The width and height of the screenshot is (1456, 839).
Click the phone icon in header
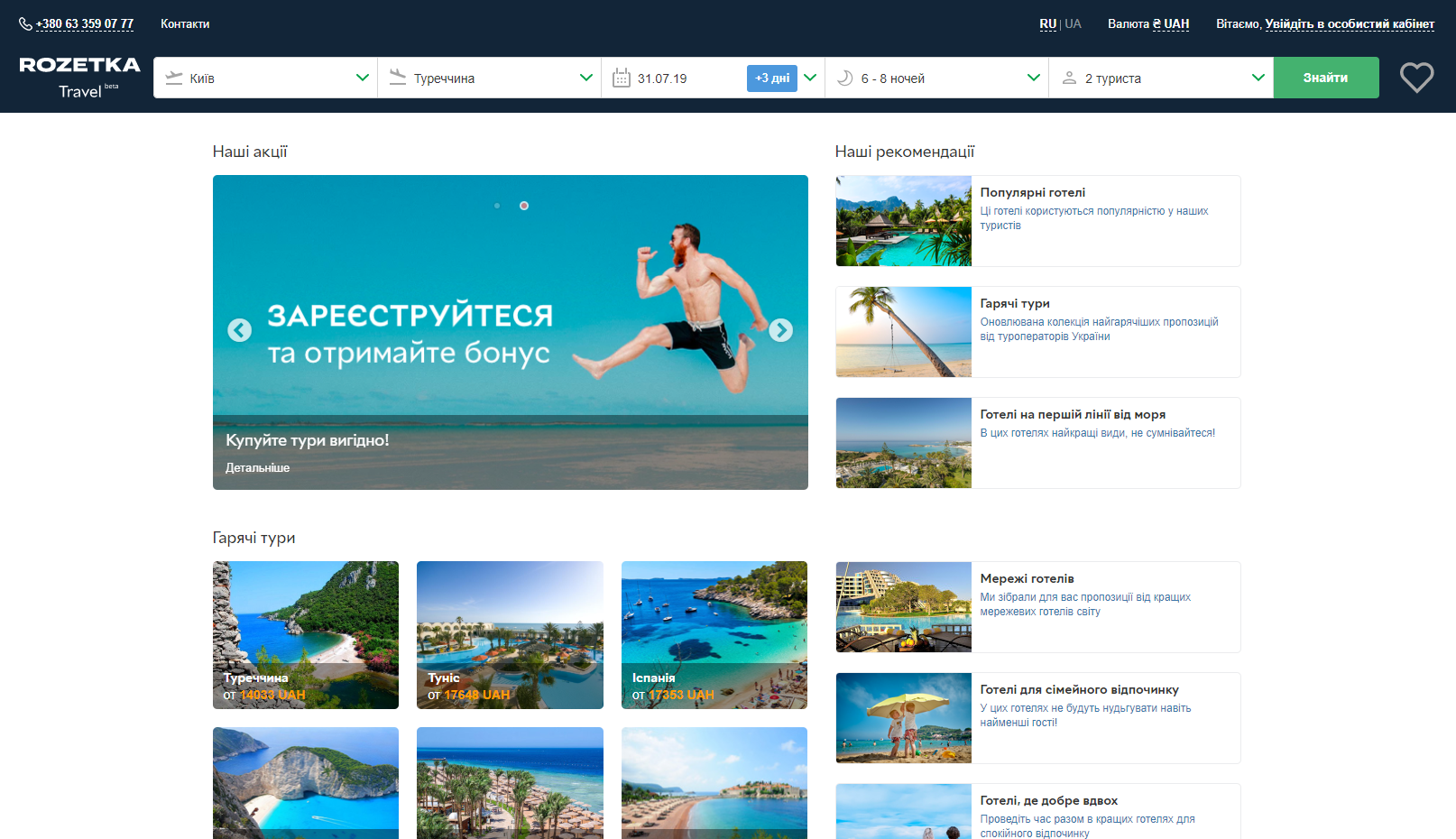(25, 24)
